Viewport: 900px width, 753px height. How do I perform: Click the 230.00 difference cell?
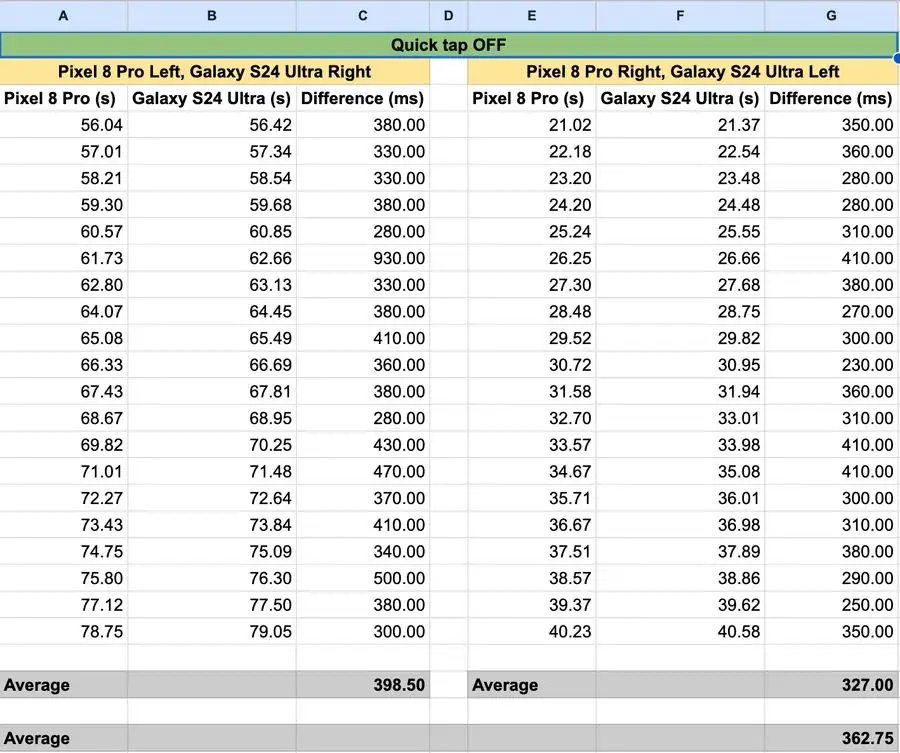click(831, 365)
